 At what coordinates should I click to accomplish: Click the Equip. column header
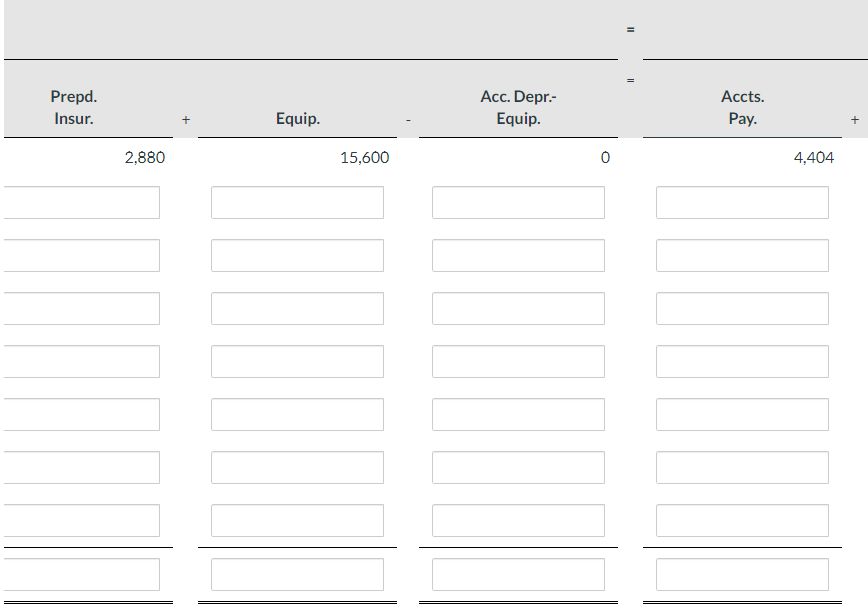tap(298, 118)
